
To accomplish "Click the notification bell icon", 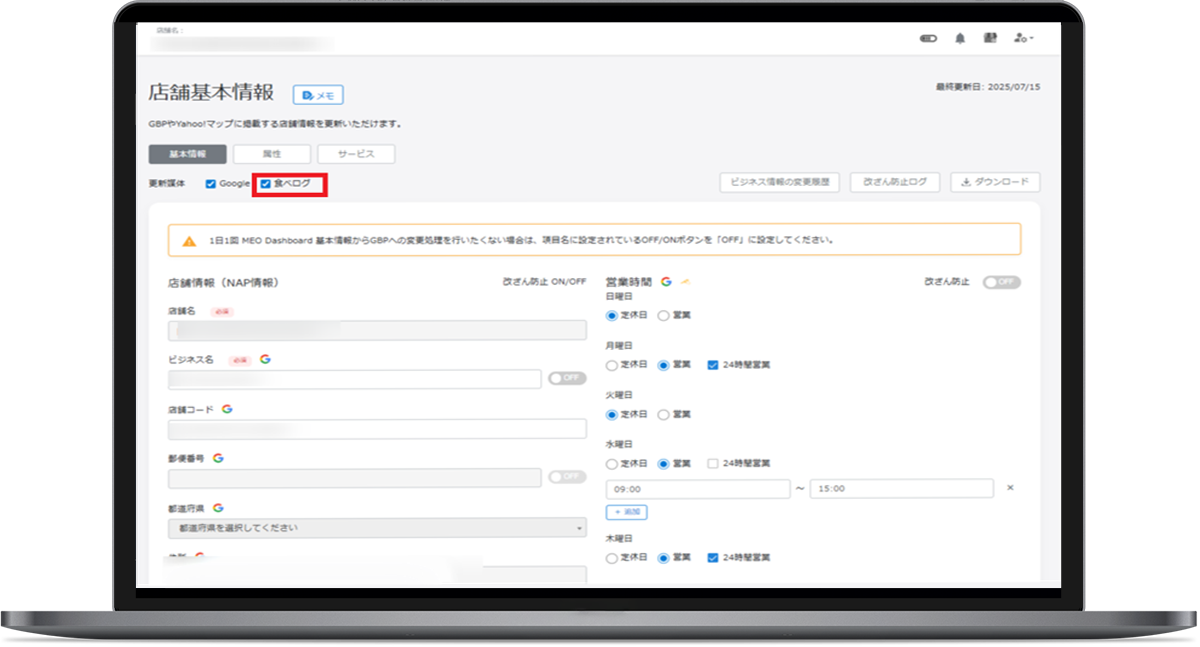I will coord(960,38).
